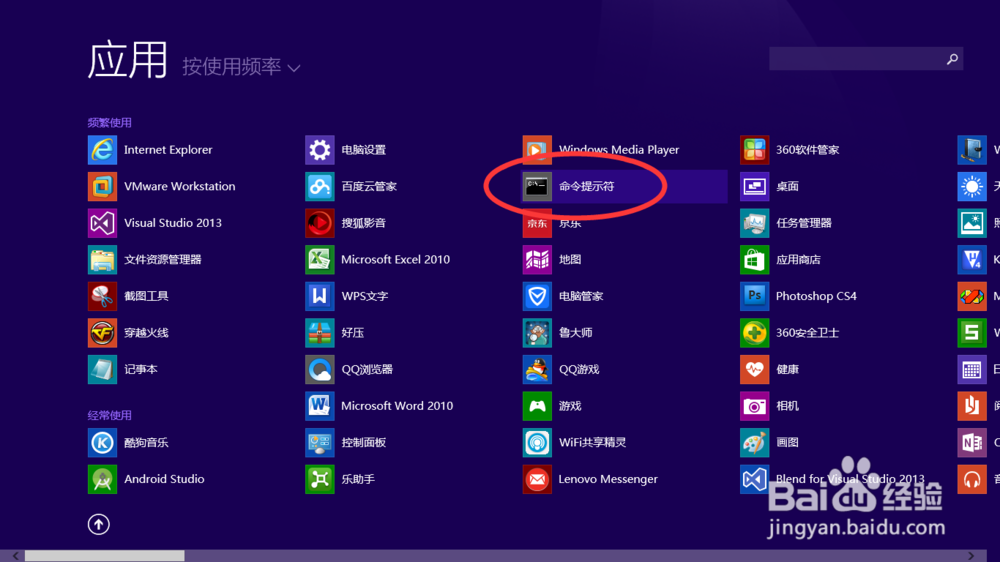Launch Microsoft Excel 2010 icon
1000x562 pixels.
click(x=320, y=260)
